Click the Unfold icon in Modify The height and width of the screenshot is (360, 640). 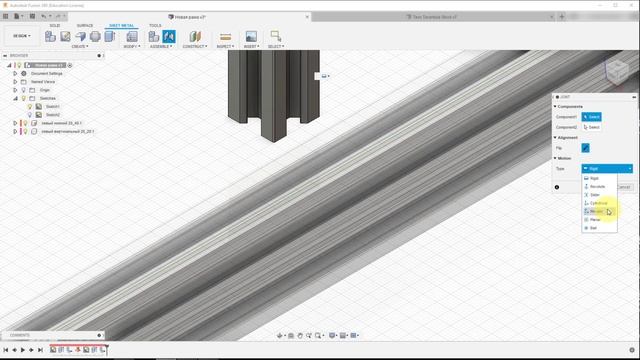131,36
